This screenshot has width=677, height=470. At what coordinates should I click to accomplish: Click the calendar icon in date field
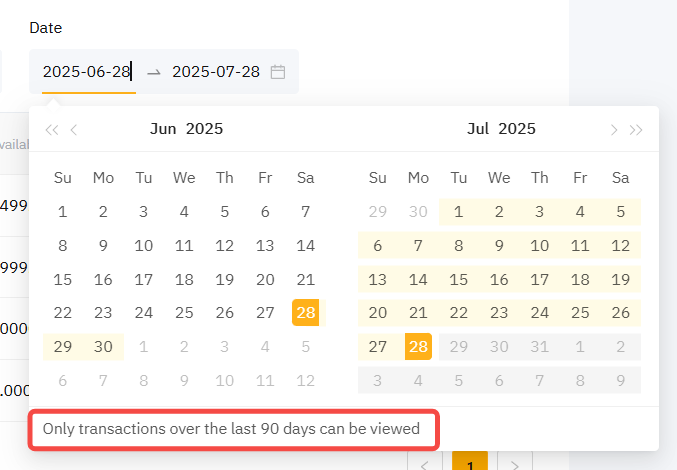[278, 72]
